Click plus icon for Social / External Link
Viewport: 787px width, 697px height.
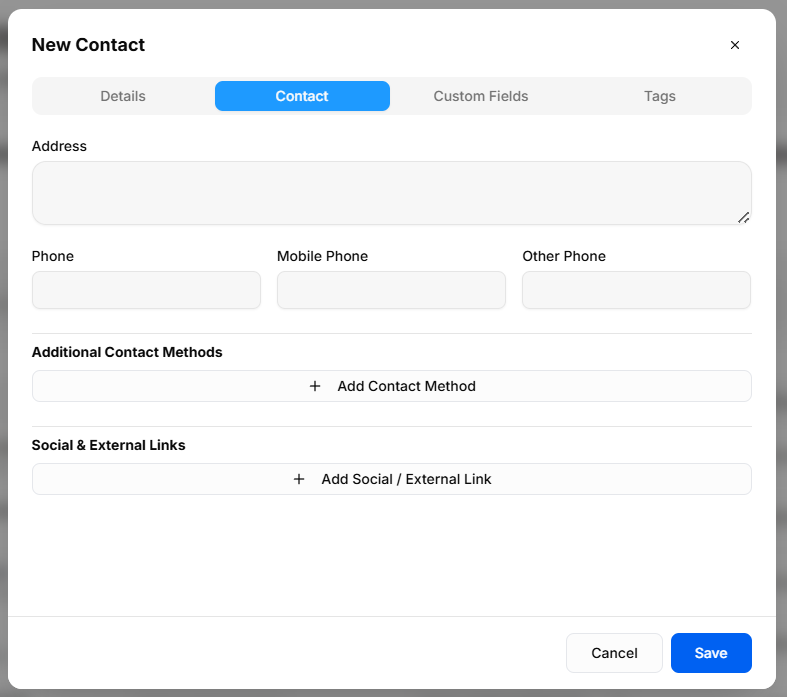[299, 479]
